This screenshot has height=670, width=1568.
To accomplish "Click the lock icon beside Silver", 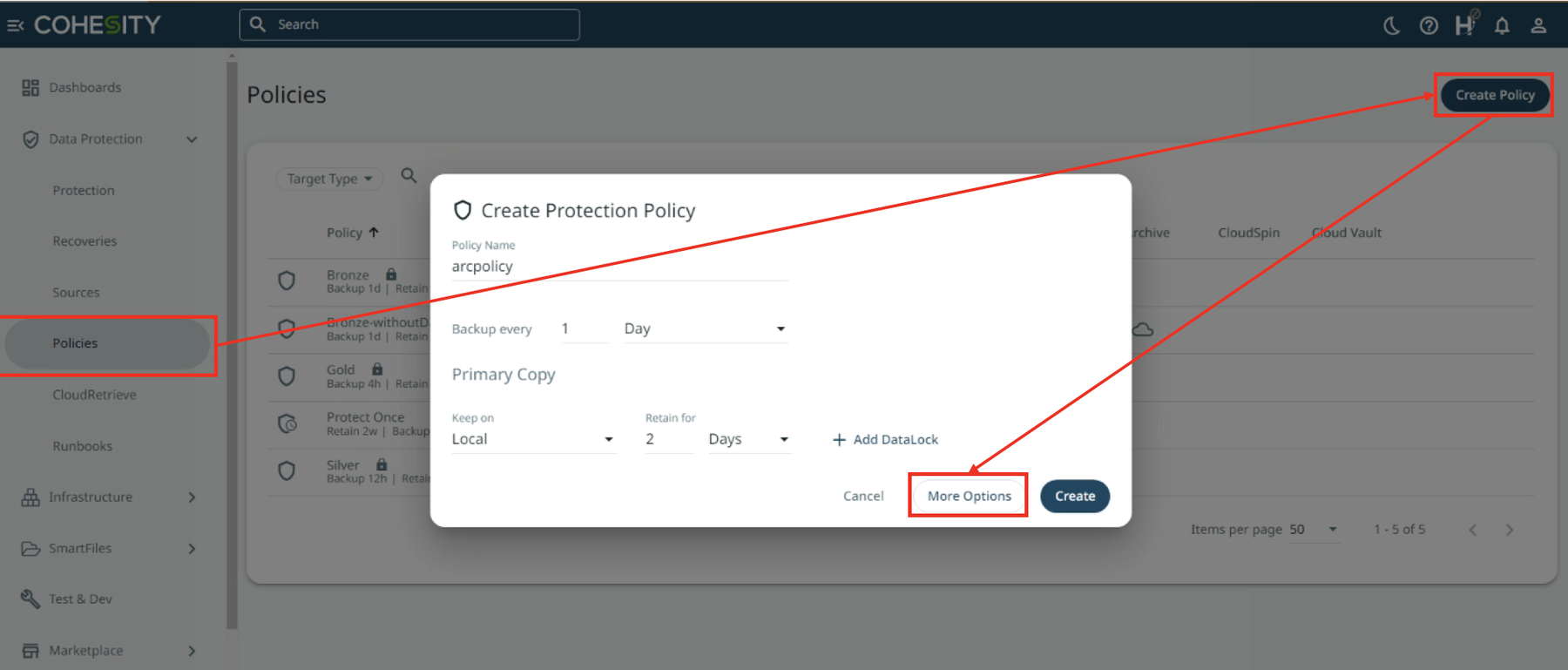I will (382, 465).
